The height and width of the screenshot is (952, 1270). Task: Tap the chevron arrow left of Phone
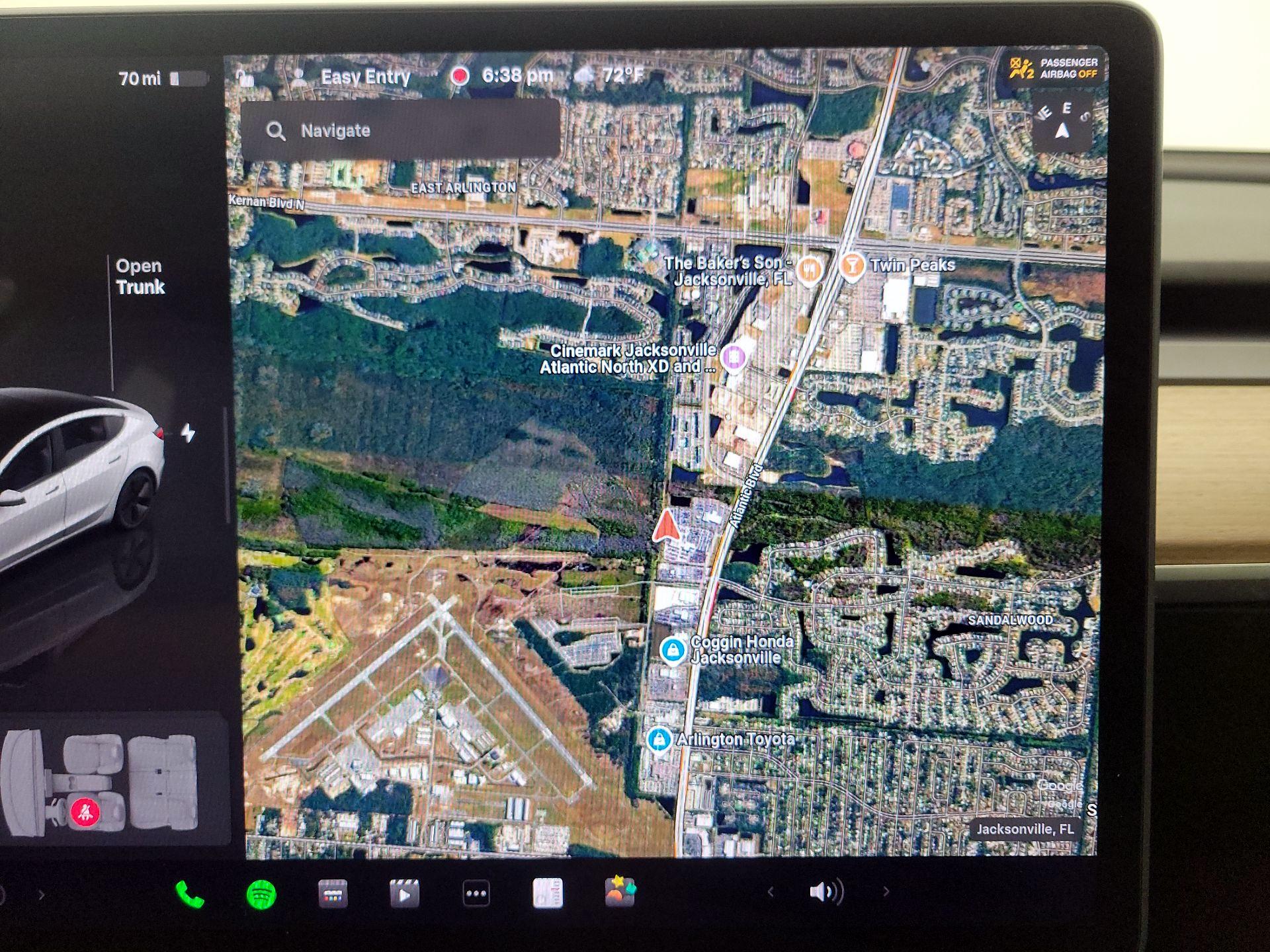tap(42, 895)
